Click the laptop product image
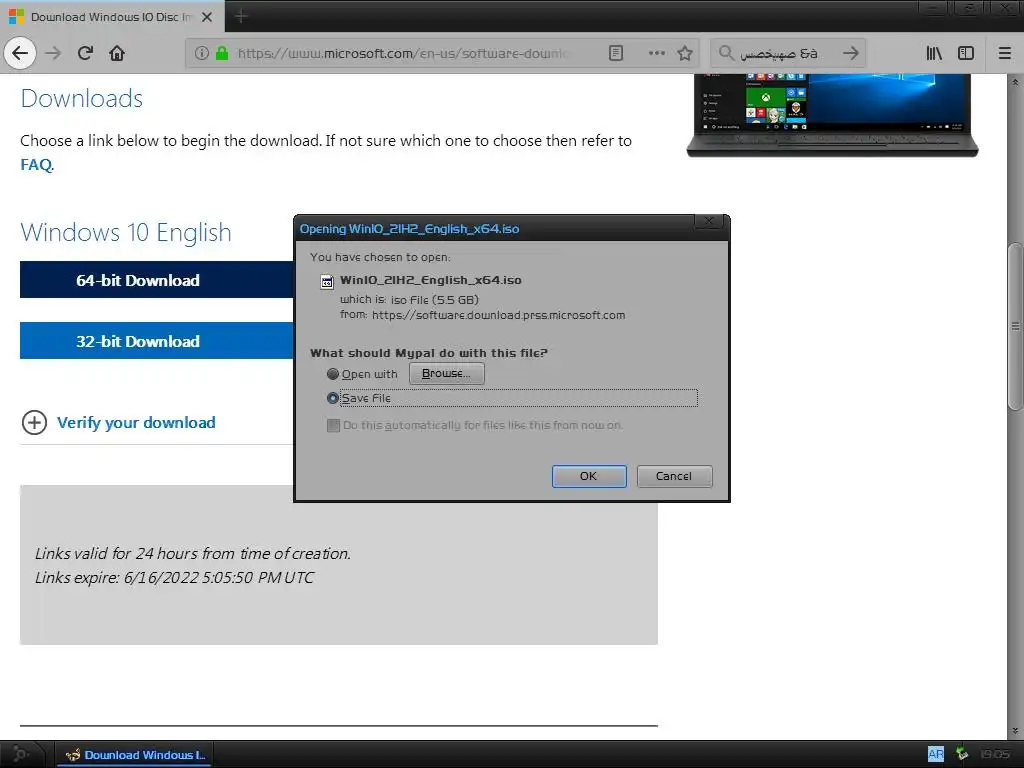This screenshot has width=1024, height=768. click(833, 115)
